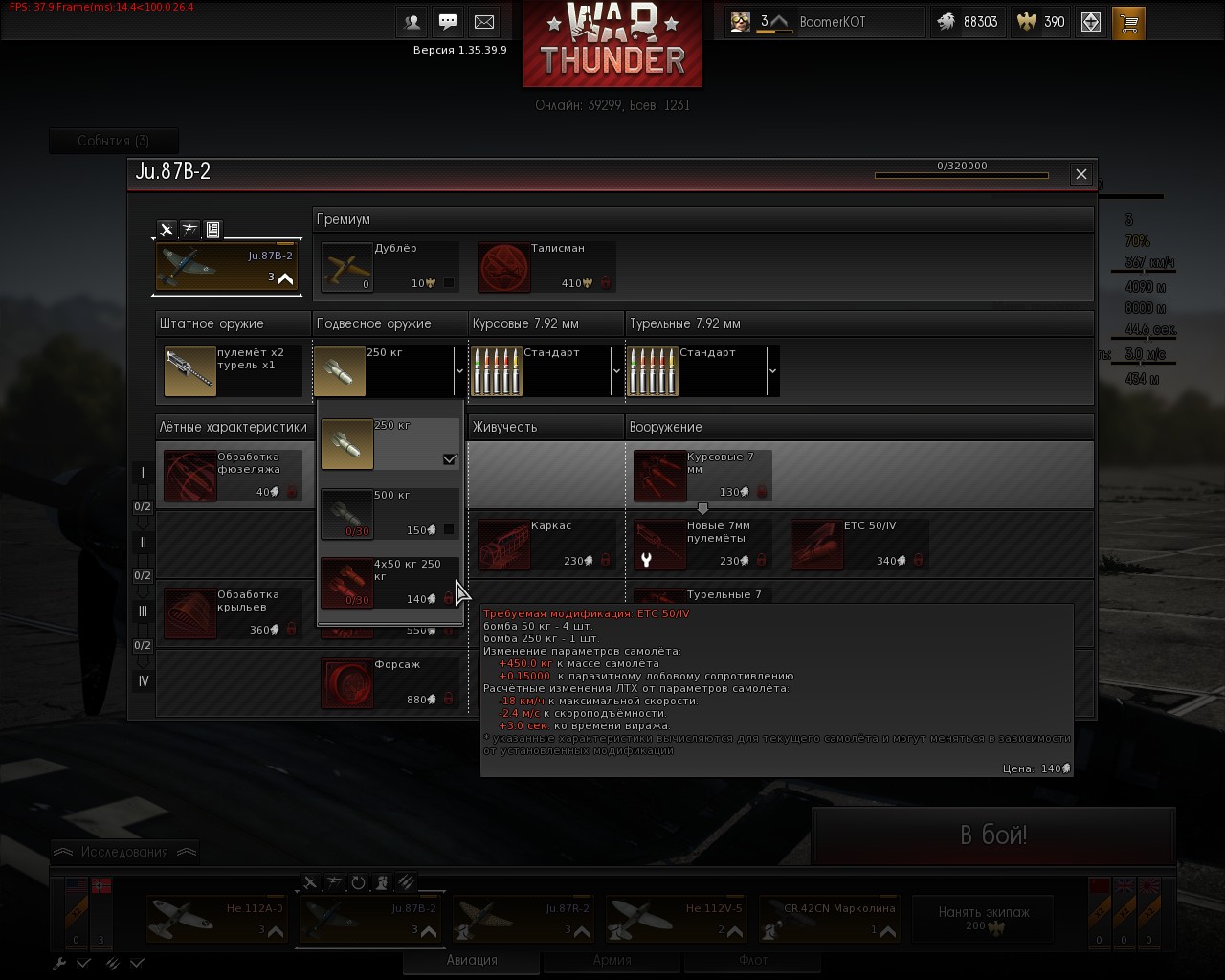Open the shop cart icon
Viewport: 1225px width, 980px height.
point(1129,23)
